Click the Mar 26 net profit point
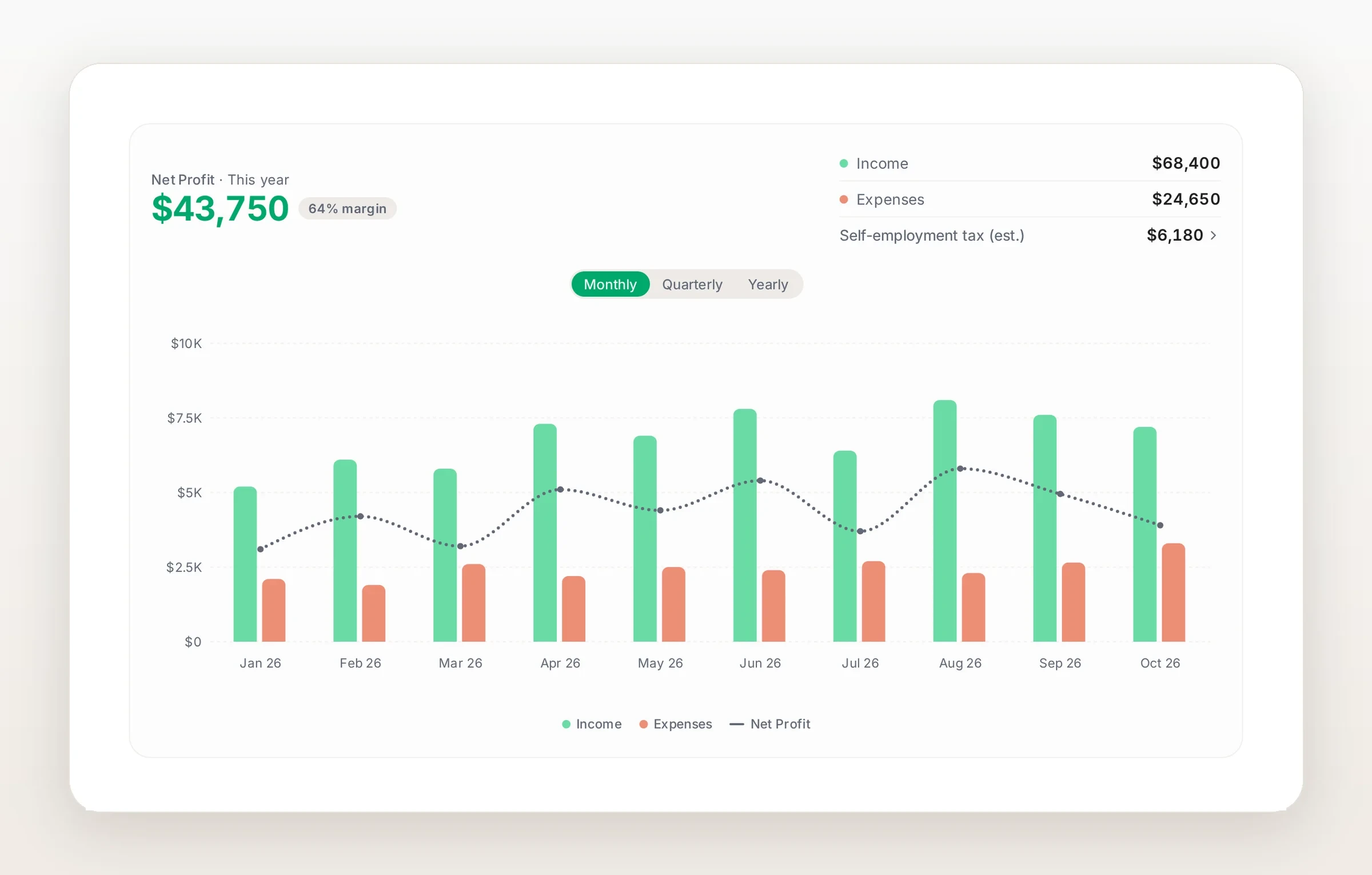The height and width of the screenshot is (875, 1372). (461, 546)
